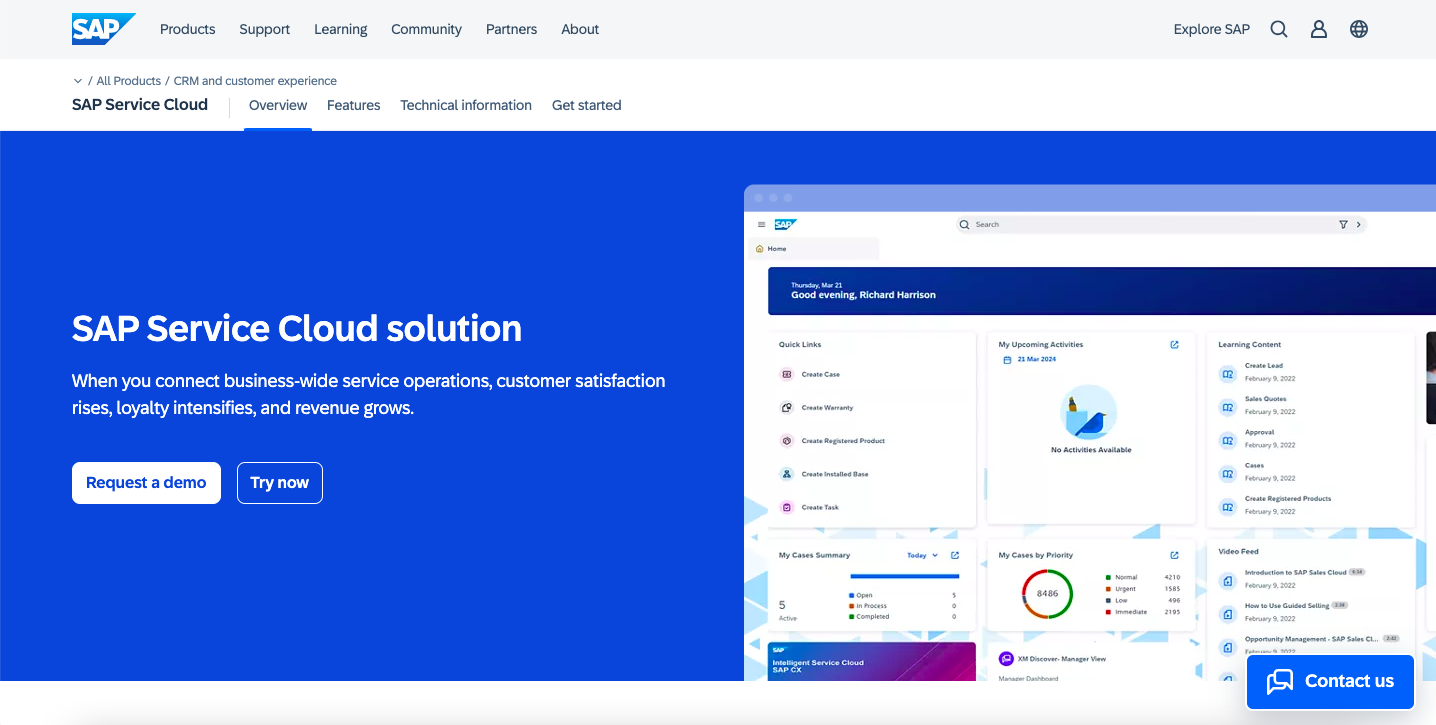Click the chat bubble icon in Contact us
The image size is (1436, 725).
[x=1280, y=682]
